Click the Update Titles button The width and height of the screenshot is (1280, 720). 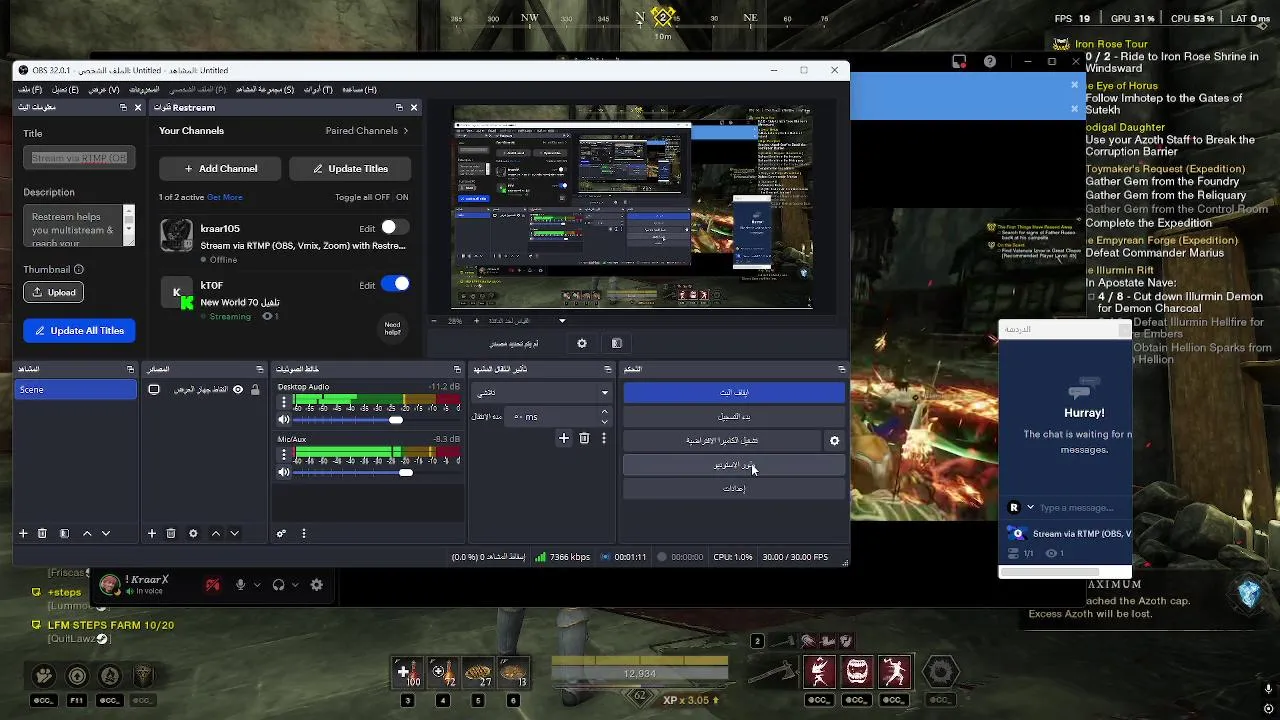coord(350,168)
